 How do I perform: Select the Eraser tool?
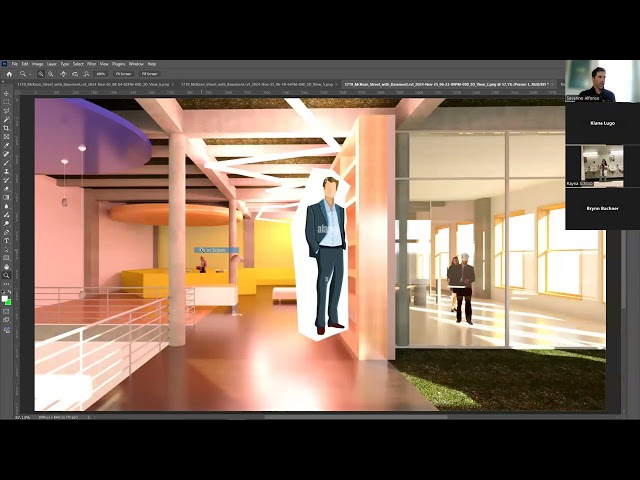[x=7, y=189]
